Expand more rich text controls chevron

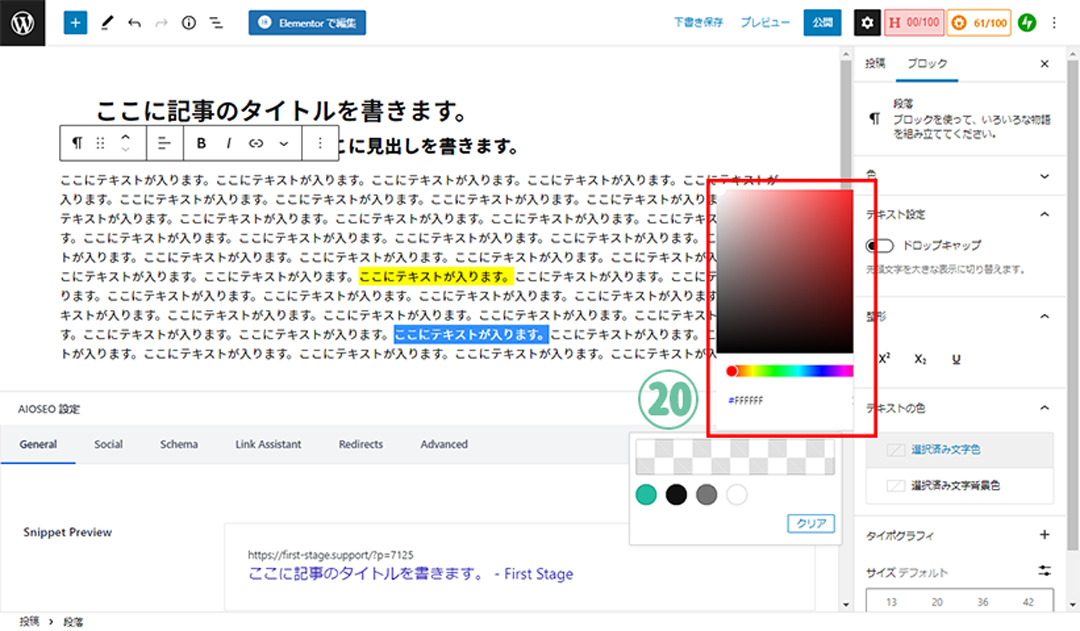point(284,143)
